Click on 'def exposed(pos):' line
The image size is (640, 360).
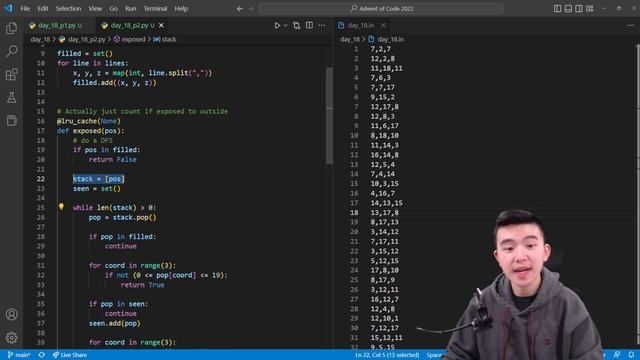coord(90,131)
